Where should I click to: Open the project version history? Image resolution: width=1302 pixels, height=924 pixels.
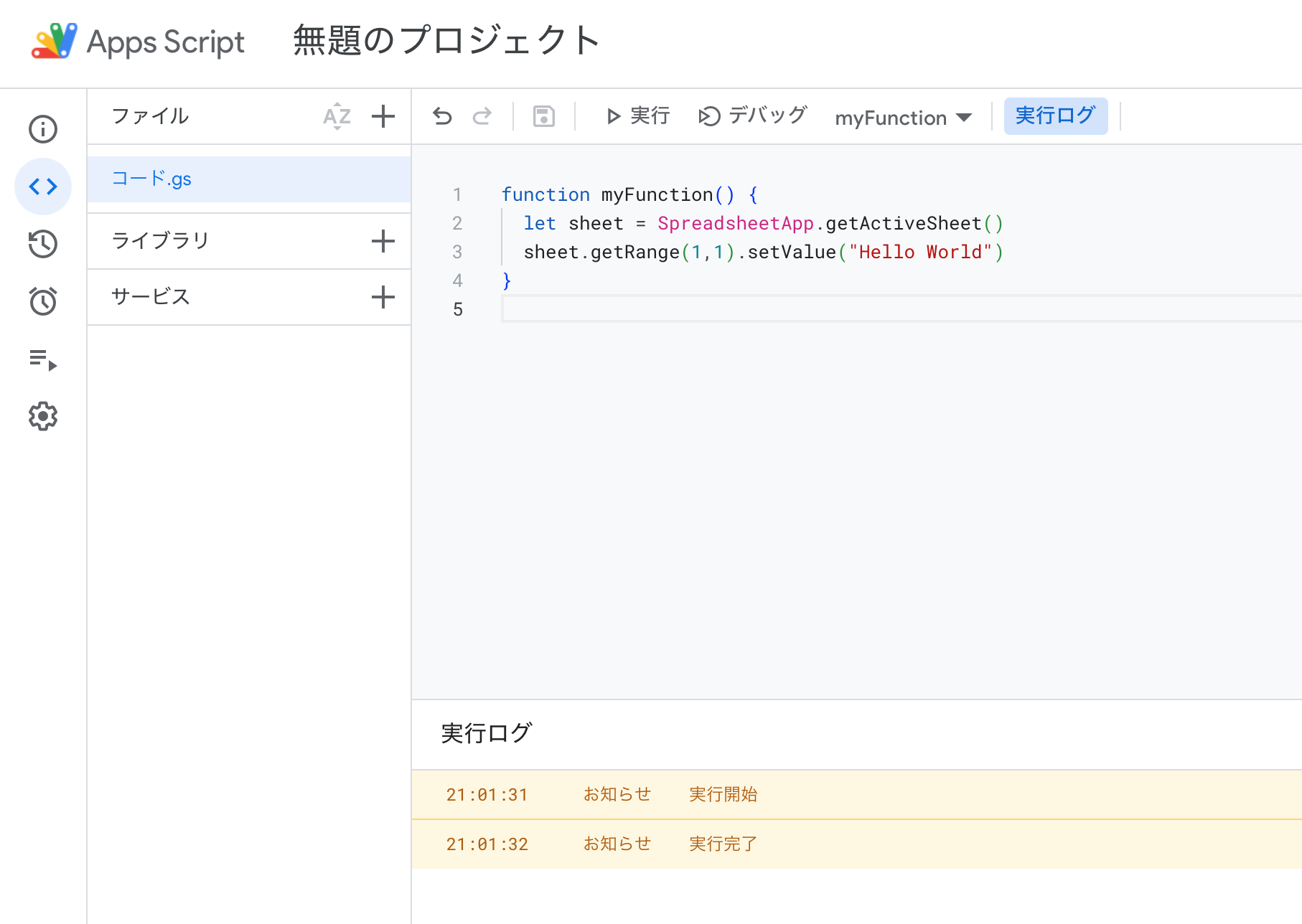tap(43, 244)
